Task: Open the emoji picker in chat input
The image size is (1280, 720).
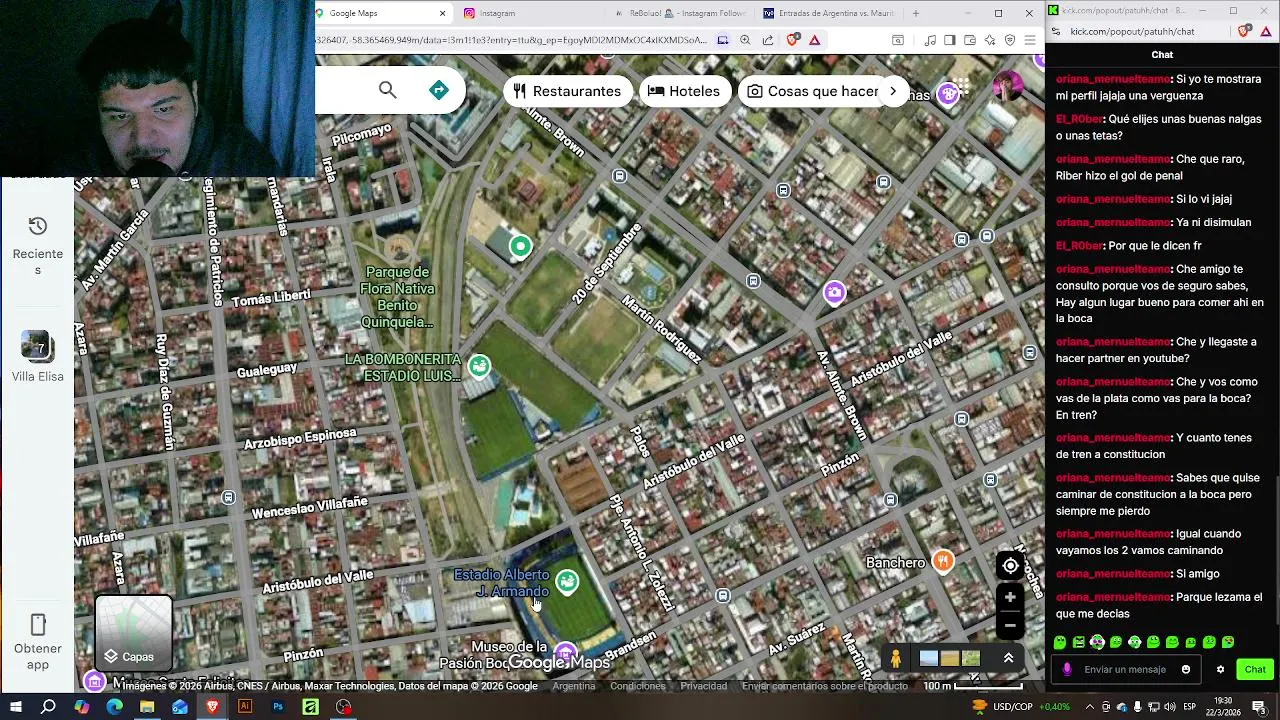Action: click(1186, 669)
